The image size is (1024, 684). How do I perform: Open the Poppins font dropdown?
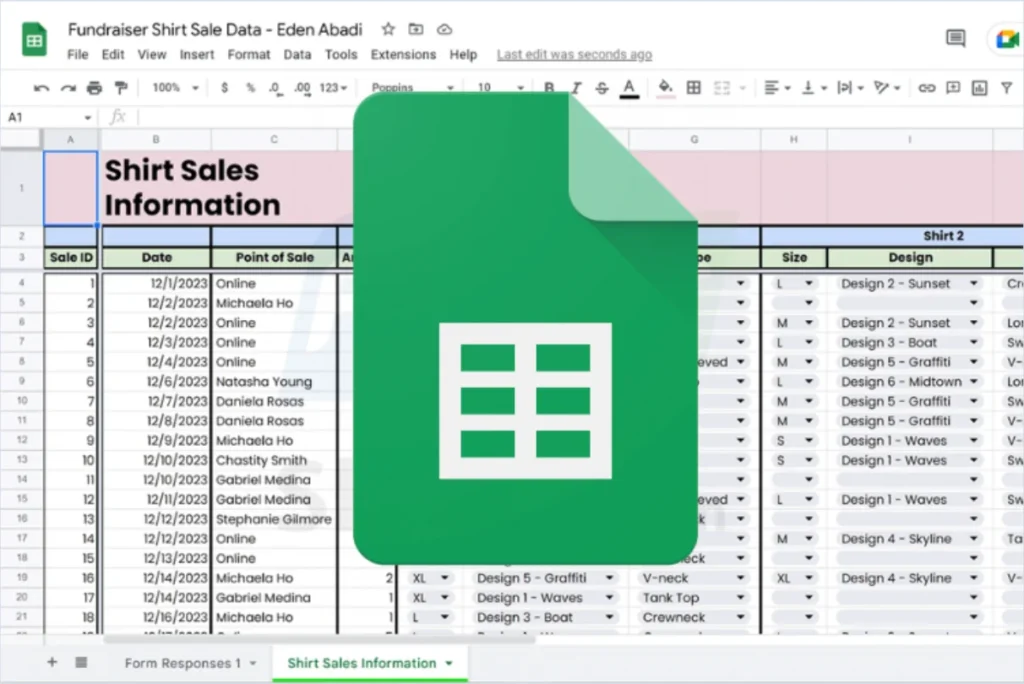click(x=413, y=88)
